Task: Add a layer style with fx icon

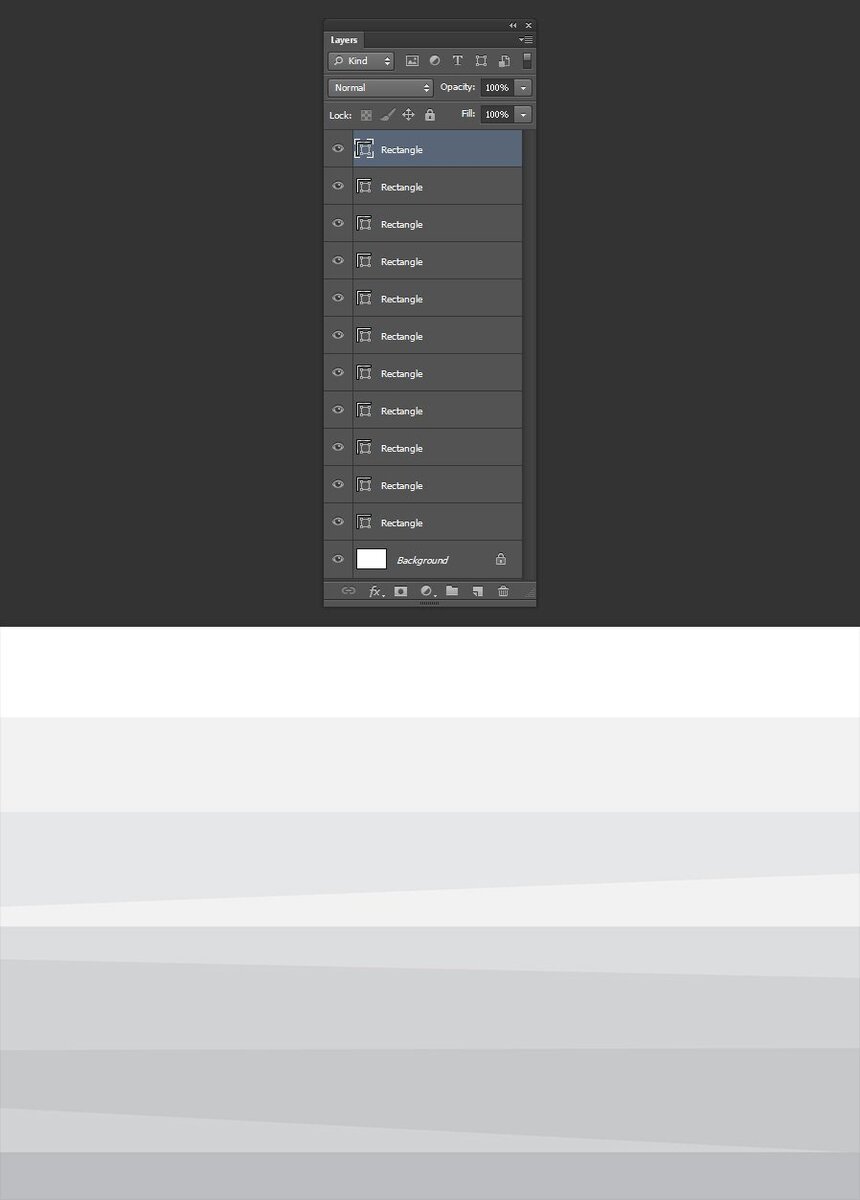Action: (x=376, y=591)
